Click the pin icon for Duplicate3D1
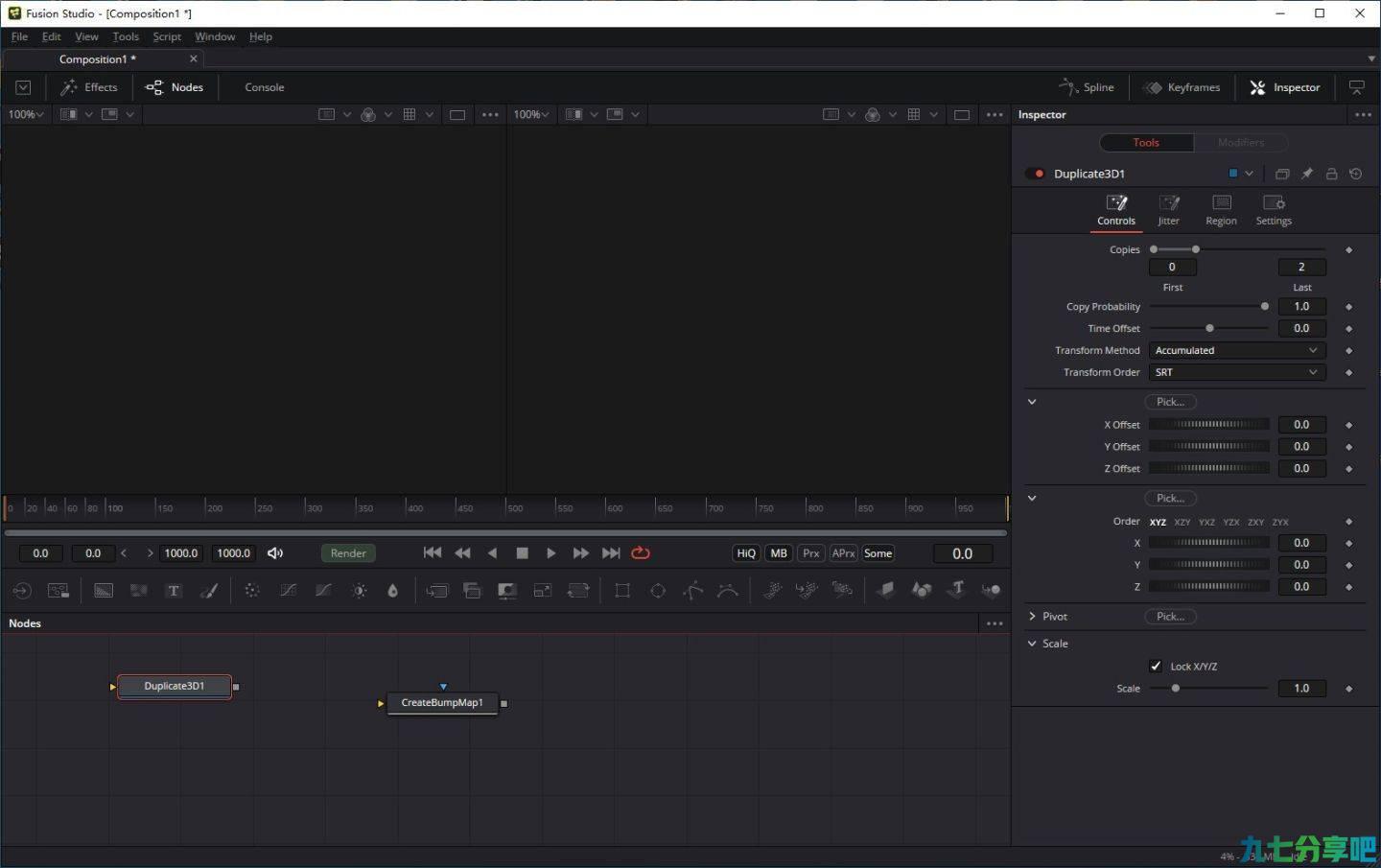The image size is (1381, 868). pos(1306,174)
